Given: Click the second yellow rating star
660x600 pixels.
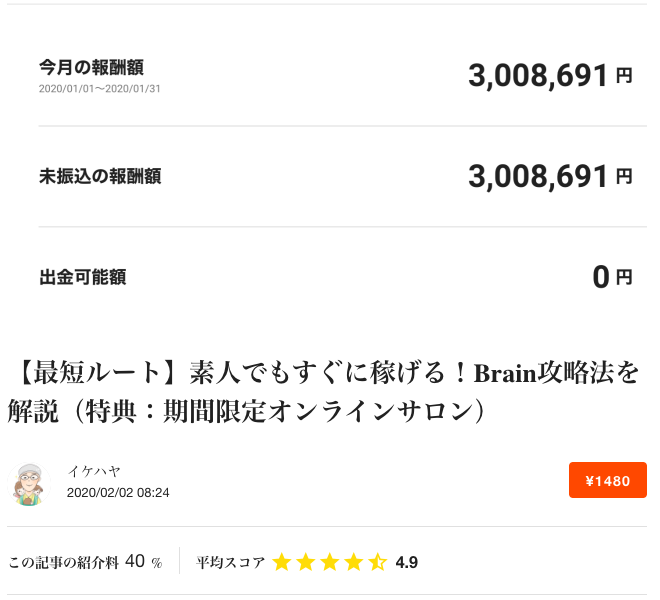Looking at the screenshot, I should coord(306,562).
